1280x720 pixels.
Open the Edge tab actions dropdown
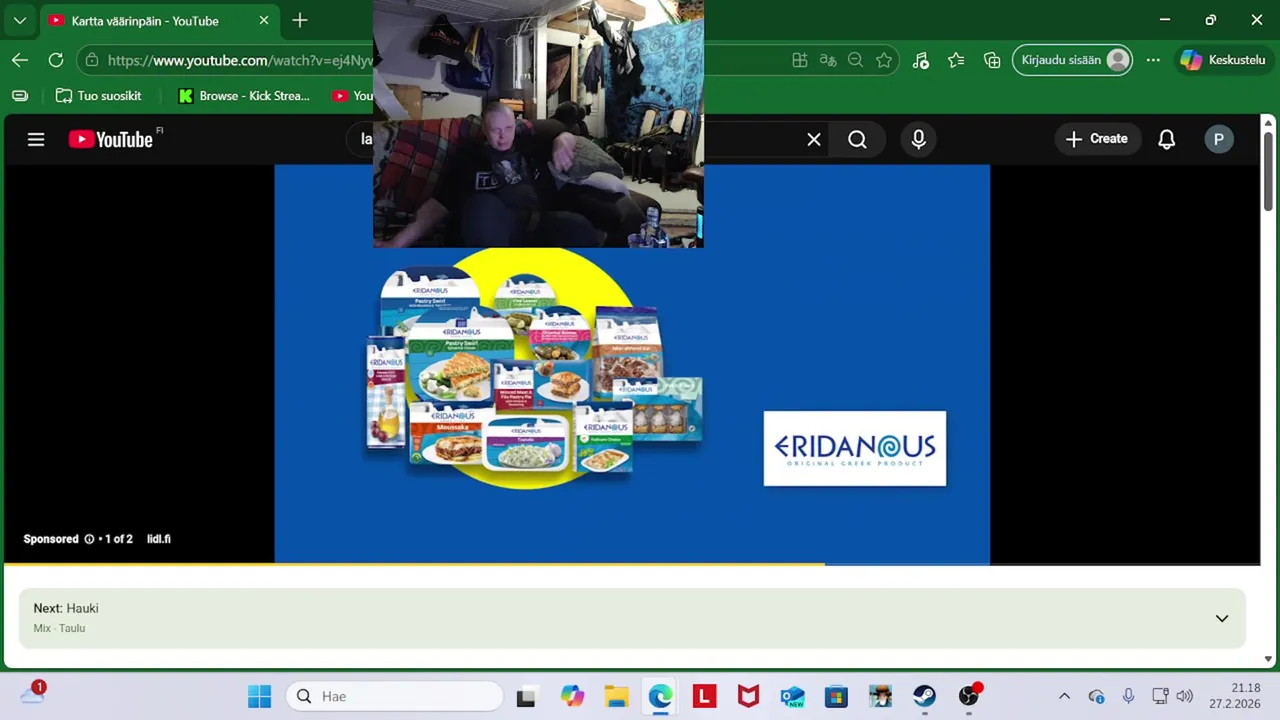pos(19,20)
